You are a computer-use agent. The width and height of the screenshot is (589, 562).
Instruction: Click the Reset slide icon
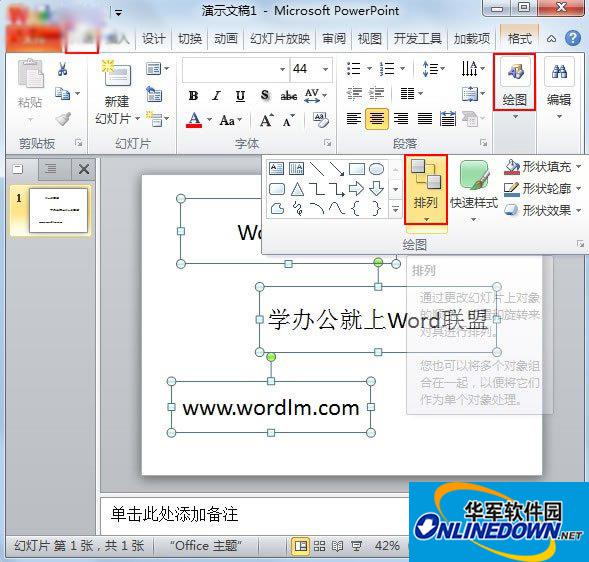154,94
